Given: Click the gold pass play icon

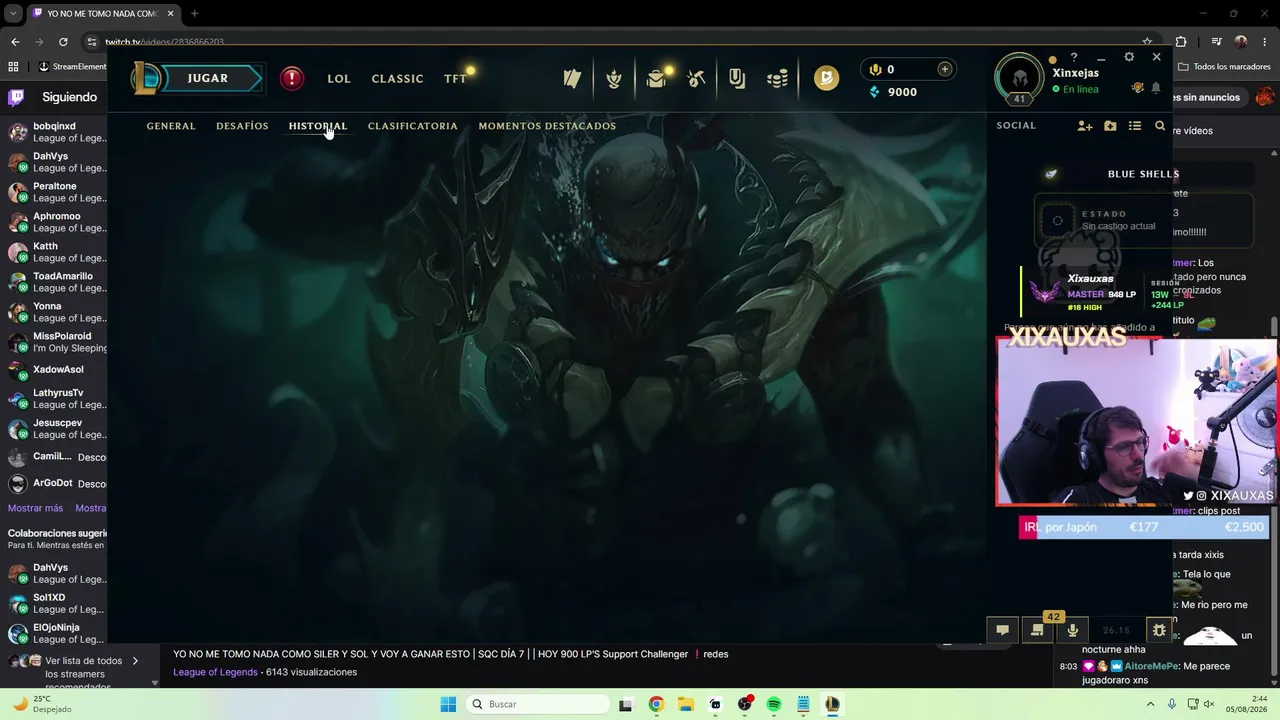Looking at the screenshot, I should click(826, 78).
